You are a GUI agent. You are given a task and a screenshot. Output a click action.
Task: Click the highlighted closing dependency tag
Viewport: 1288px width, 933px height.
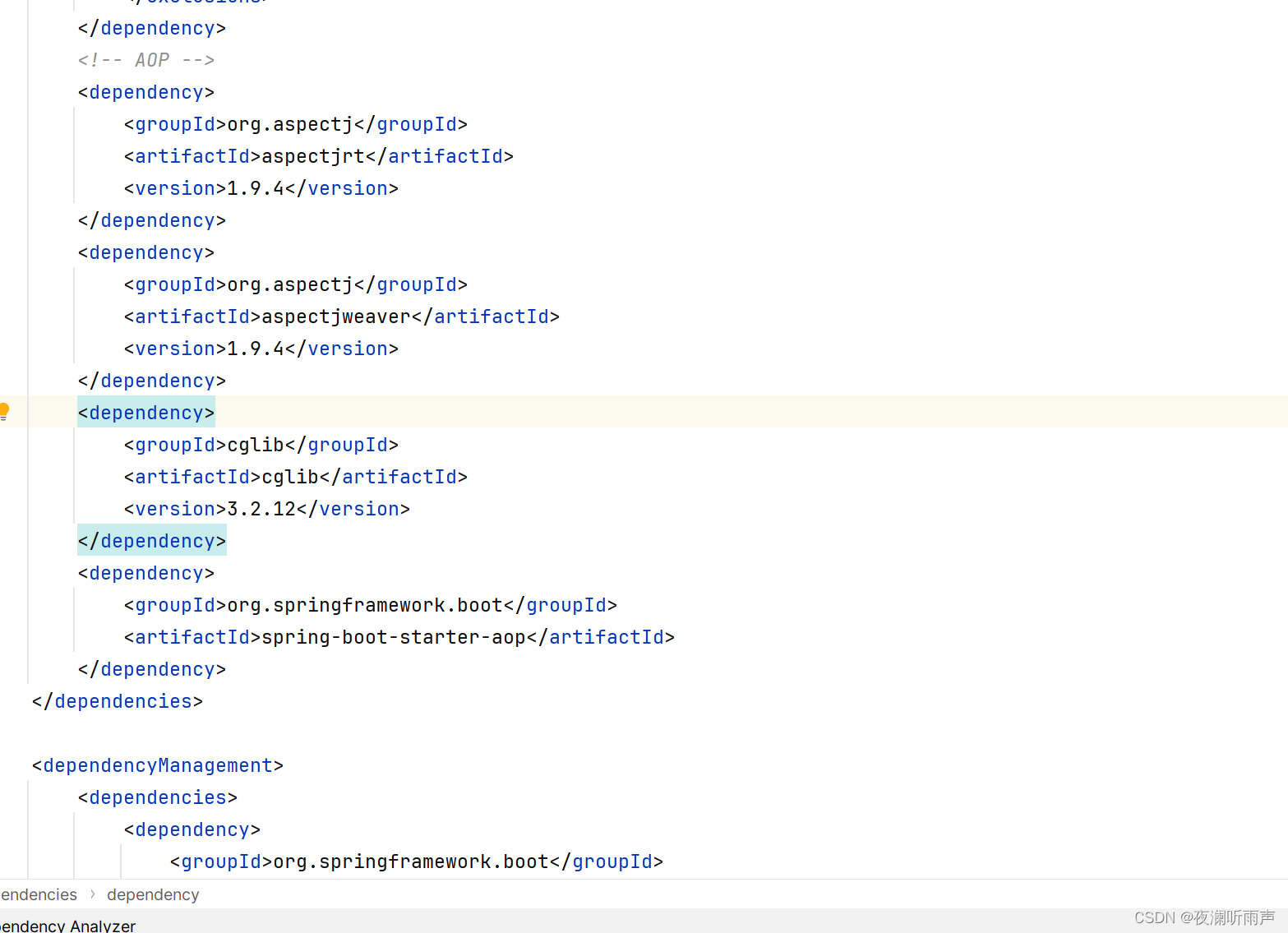tap(152, 541)
